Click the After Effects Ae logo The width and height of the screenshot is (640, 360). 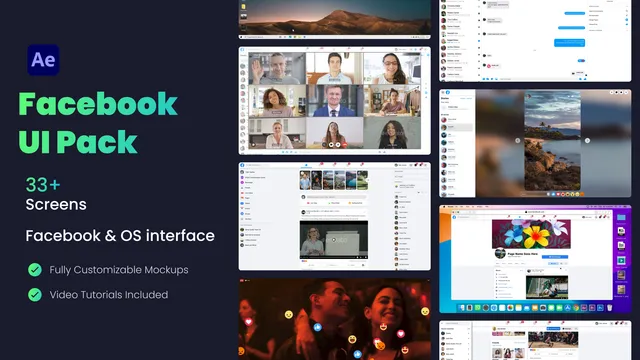pos(43,60)
